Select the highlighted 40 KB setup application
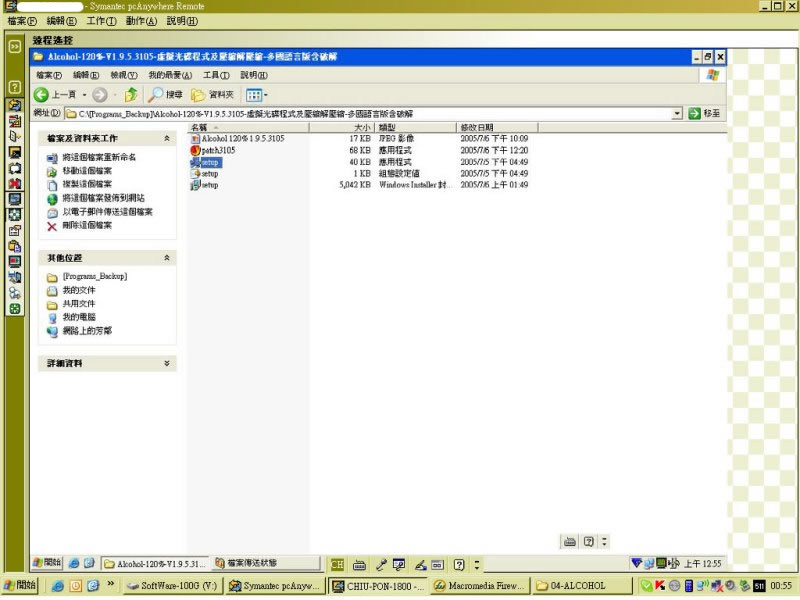Image resolution: width=800 pixels, height=600 pixels. pos(206,162)
